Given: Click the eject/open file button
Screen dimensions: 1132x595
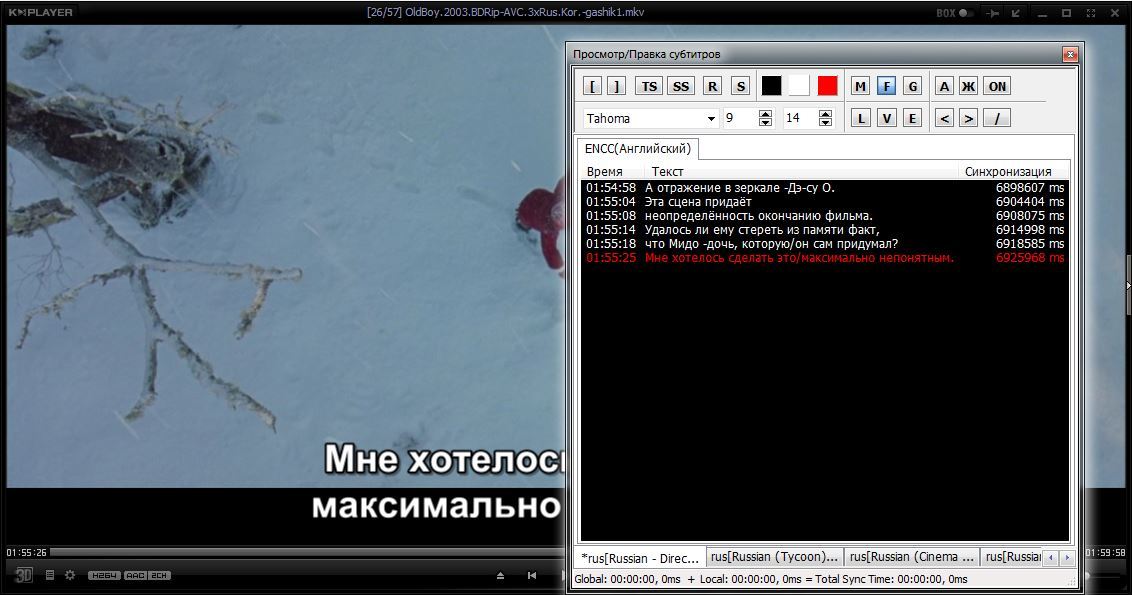Looking at the screenshot, I should click(x=500, y=576).
